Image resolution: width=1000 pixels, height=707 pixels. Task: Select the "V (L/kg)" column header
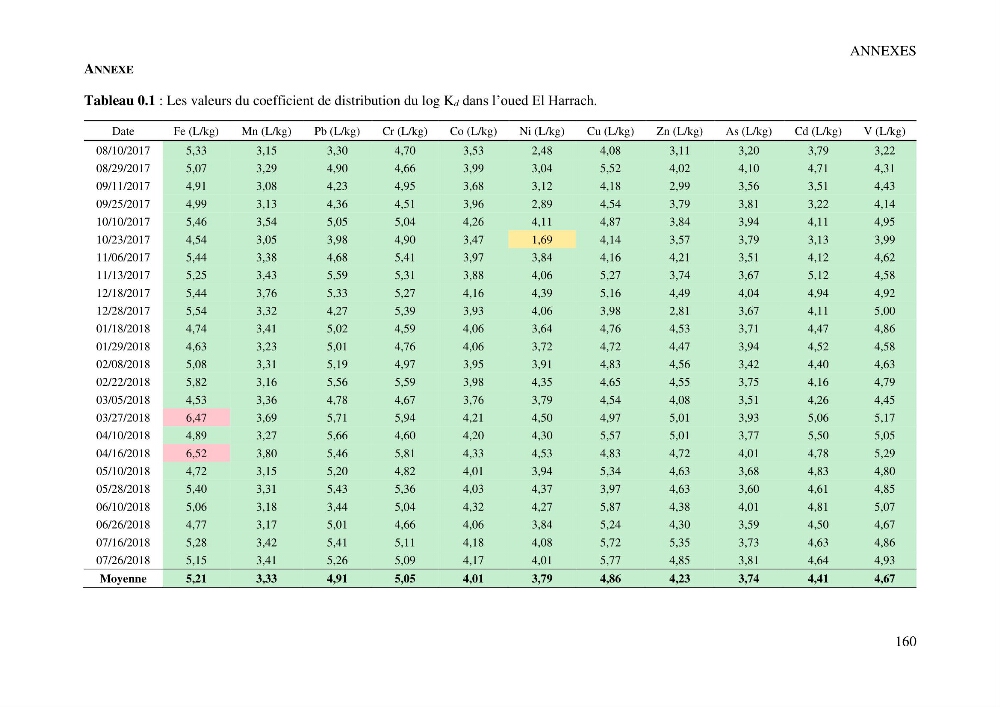(885, 131)
